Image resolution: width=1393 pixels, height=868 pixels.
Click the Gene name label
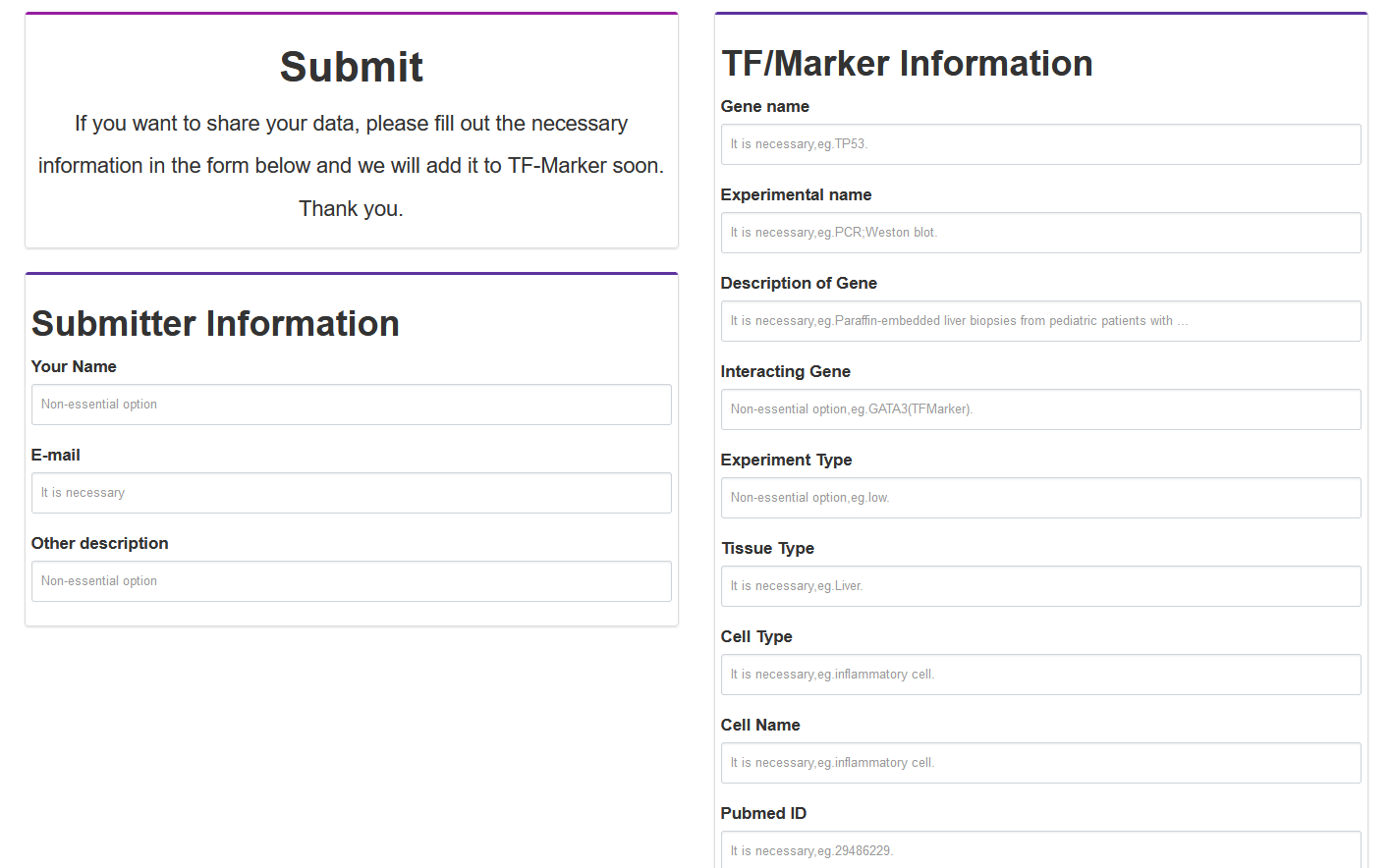click(765, 106)
